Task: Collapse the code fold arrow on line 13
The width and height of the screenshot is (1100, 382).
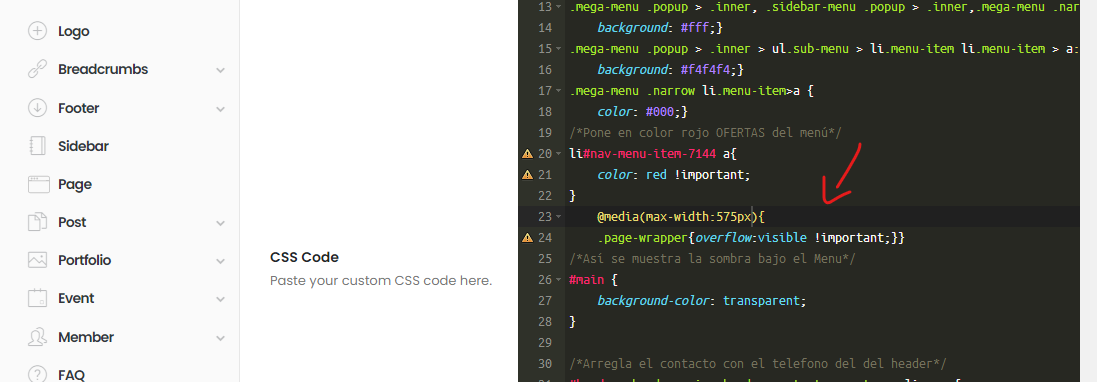Action: click(x=558, y=7)
